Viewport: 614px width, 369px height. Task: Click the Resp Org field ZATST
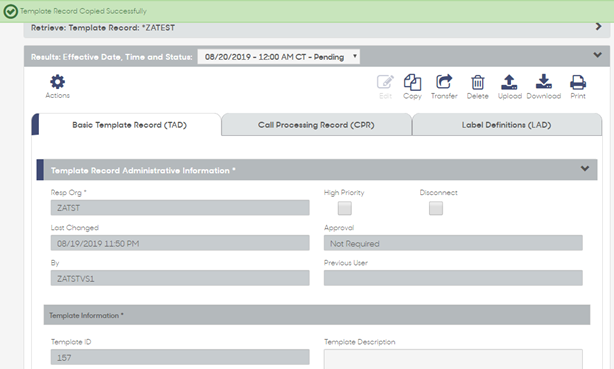180,208
